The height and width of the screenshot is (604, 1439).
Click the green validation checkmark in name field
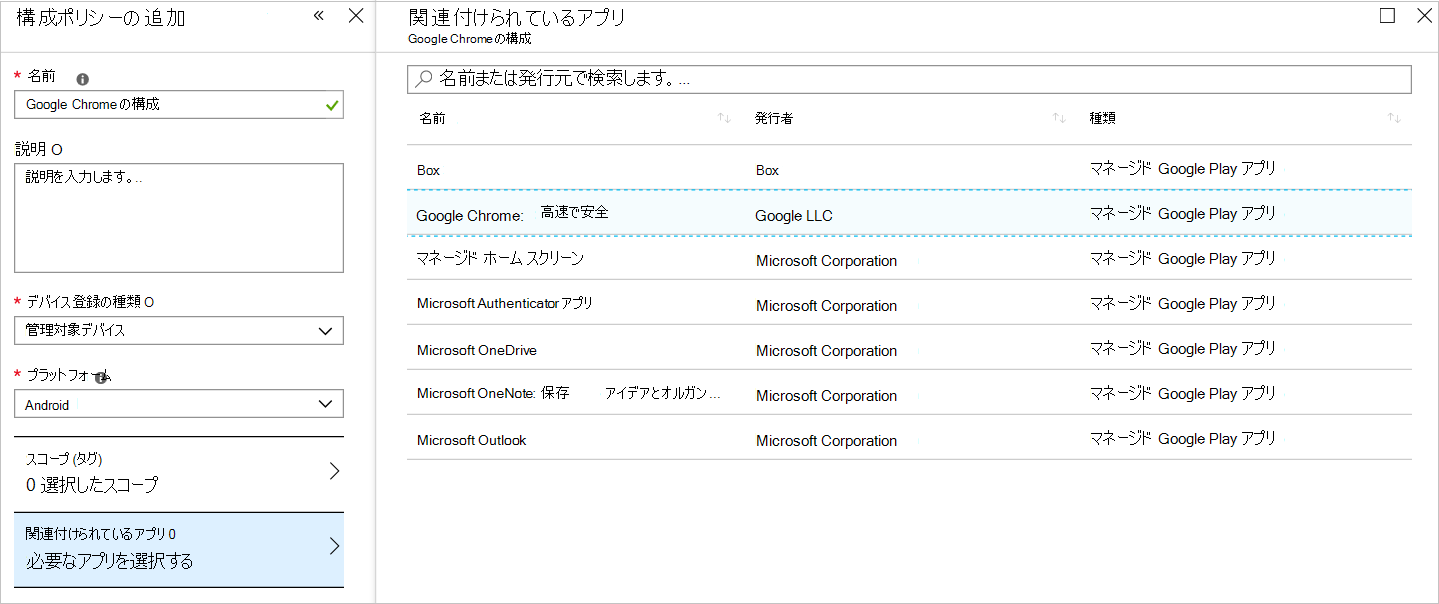click(x=332, y=105)
